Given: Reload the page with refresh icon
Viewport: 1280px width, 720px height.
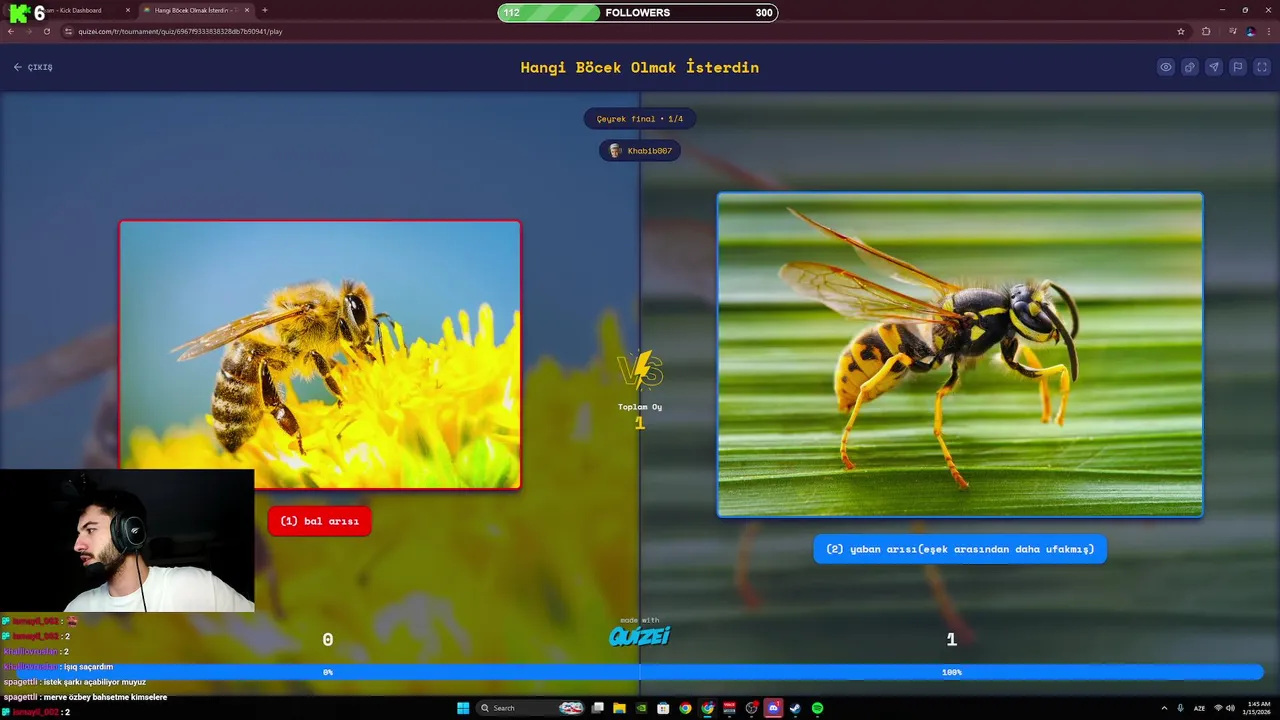Looking at the screenshot, I should (46, 31).
